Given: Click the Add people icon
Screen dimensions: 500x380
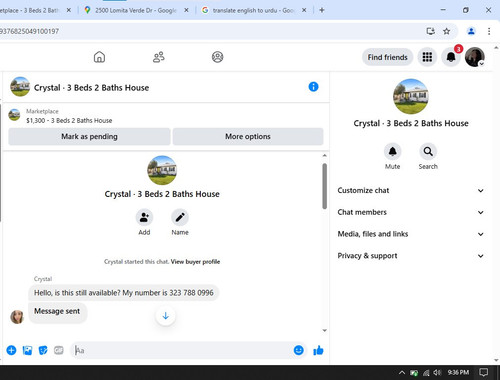Looking at the screenshot, I should click(x=144, y=218).
